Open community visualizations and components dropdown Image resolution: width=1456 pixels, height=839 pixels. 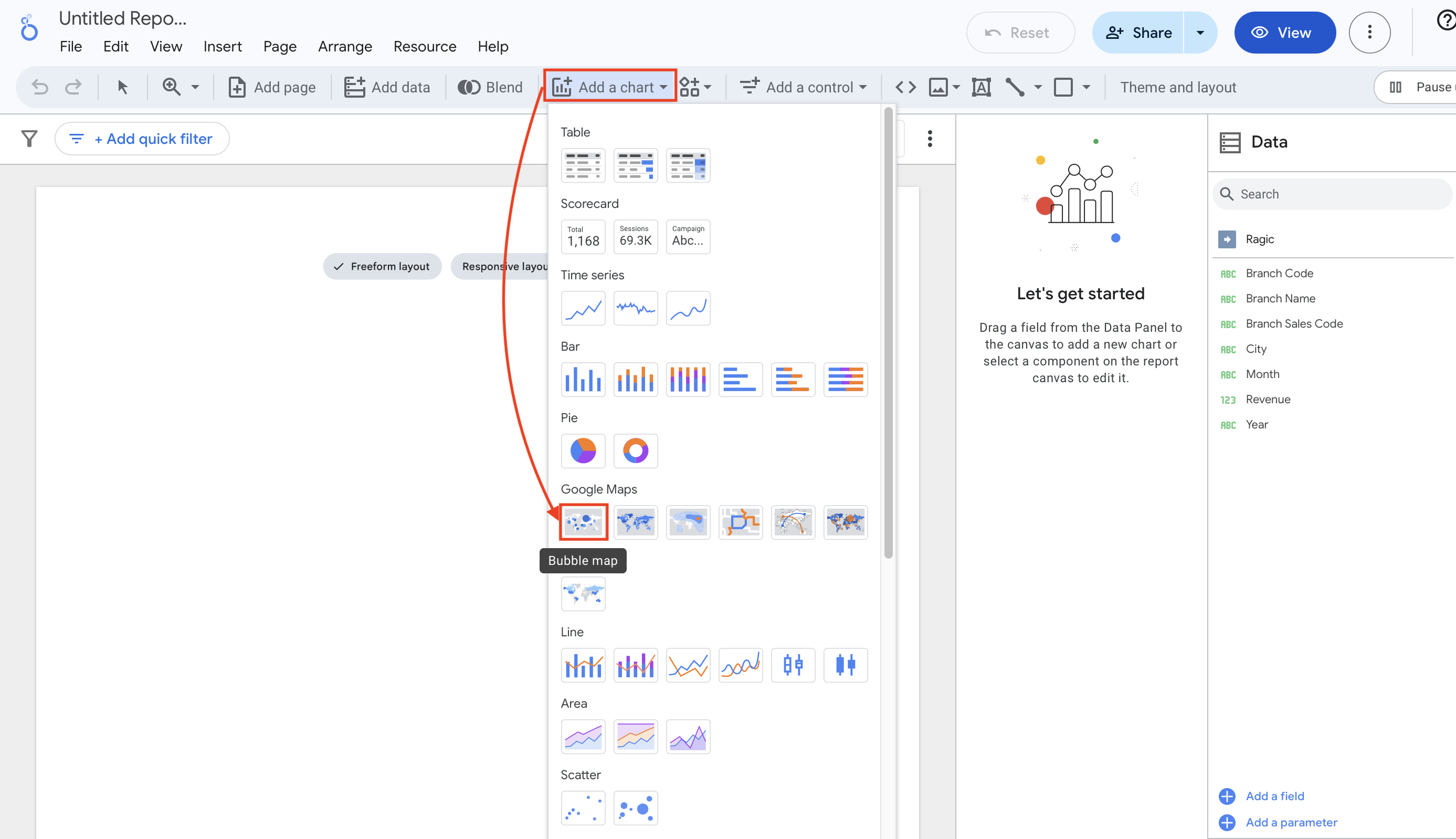click(x=696, y=87)
